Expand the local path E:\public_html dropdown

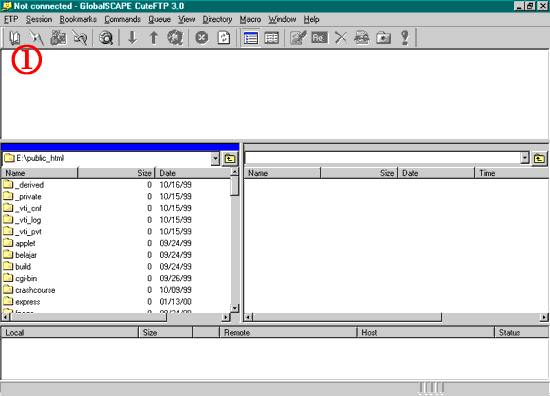point(215,159)
